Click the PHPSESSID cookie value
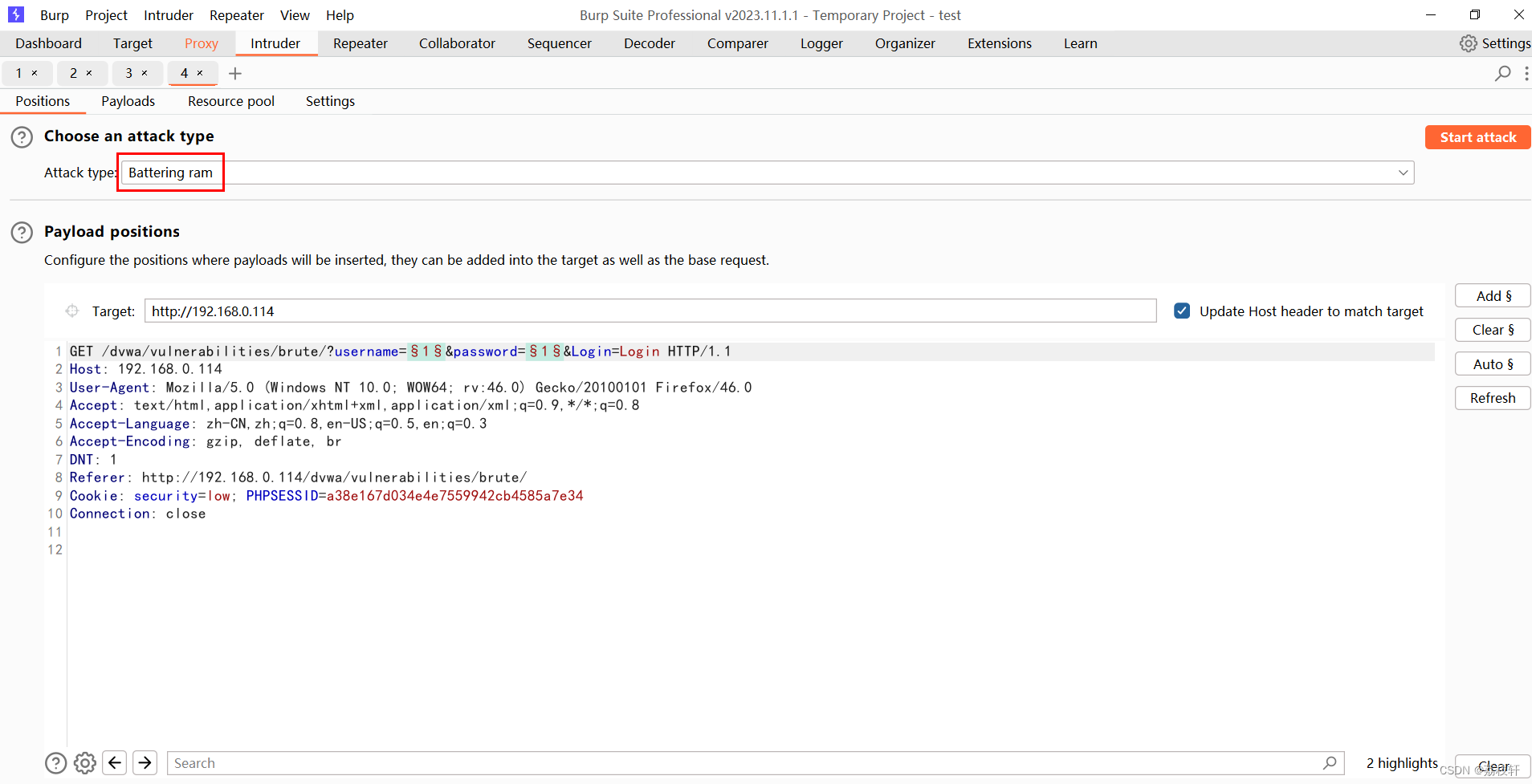 (x=454, y=496)
